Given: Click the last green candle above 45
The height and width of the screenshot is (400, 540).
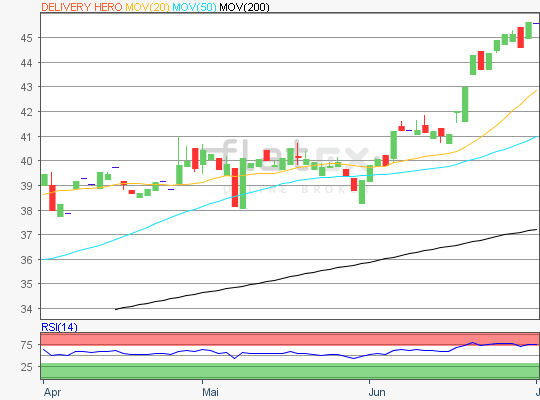Looking at the screenshot, I should [528, 30].
